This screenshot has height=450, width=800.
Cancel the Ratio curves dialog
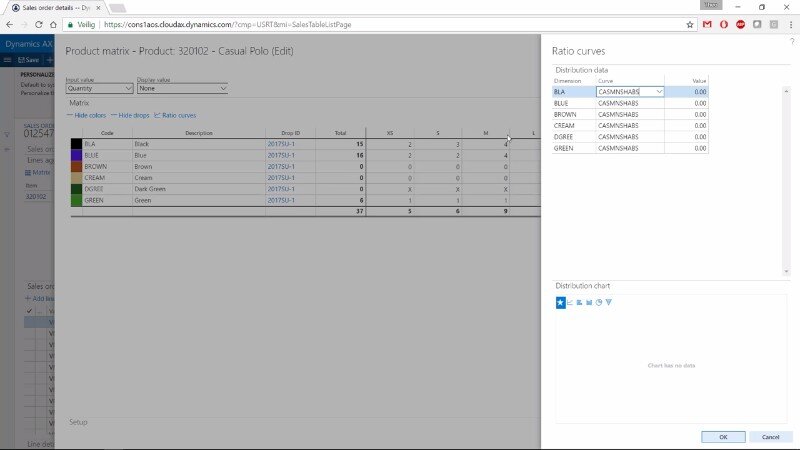(x=770, y=437)
